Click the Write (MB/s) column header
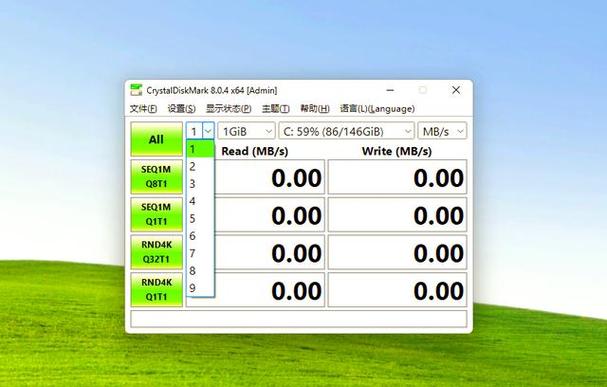 pos(397,151)
